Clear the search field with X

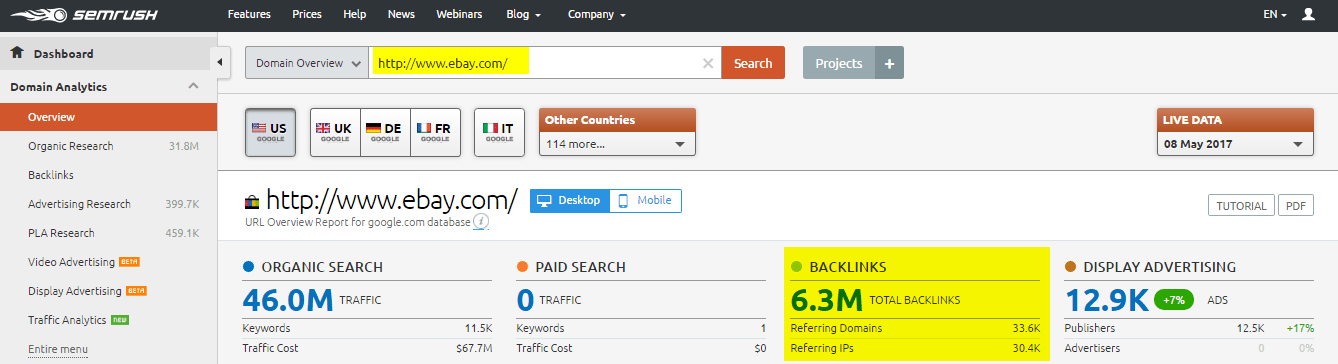708,63
